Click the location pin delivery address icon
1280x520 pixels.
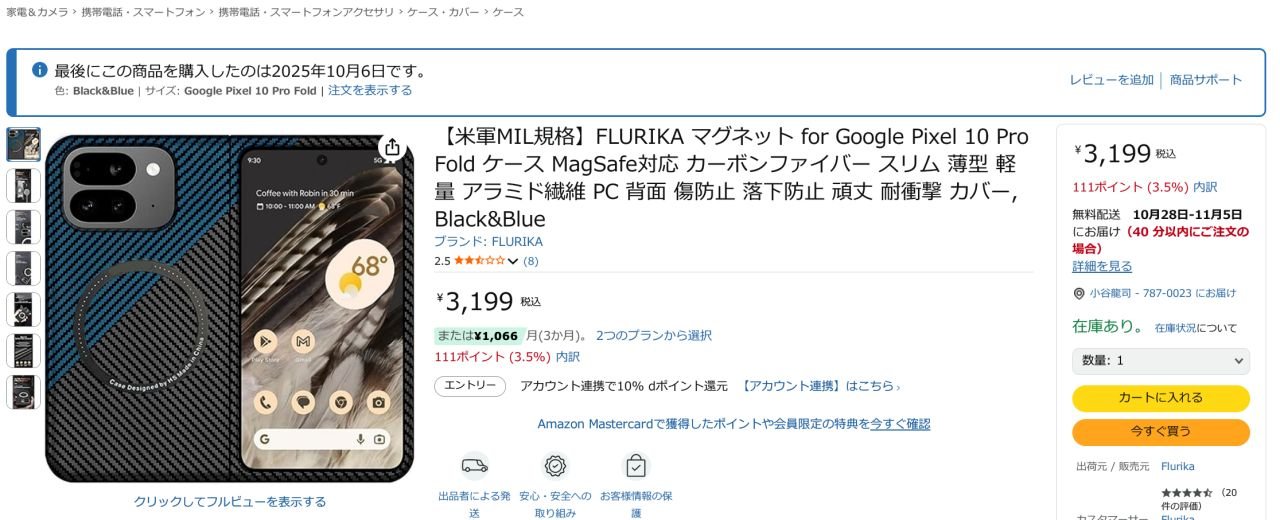click(1079, 293)
